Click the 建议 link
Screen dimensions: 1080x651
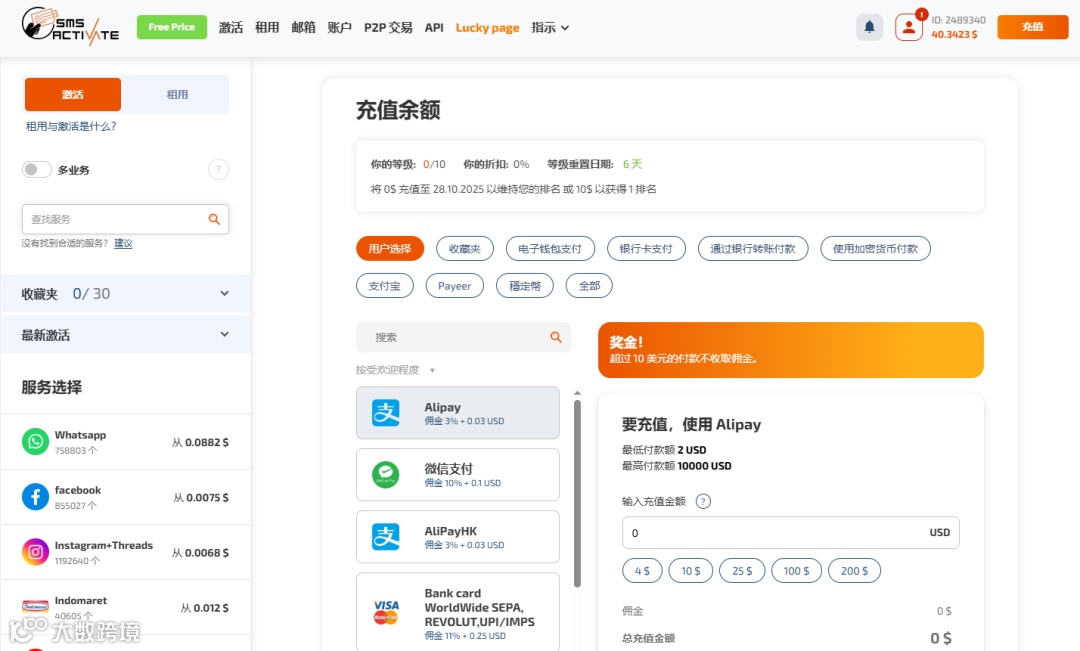point(123,243)
